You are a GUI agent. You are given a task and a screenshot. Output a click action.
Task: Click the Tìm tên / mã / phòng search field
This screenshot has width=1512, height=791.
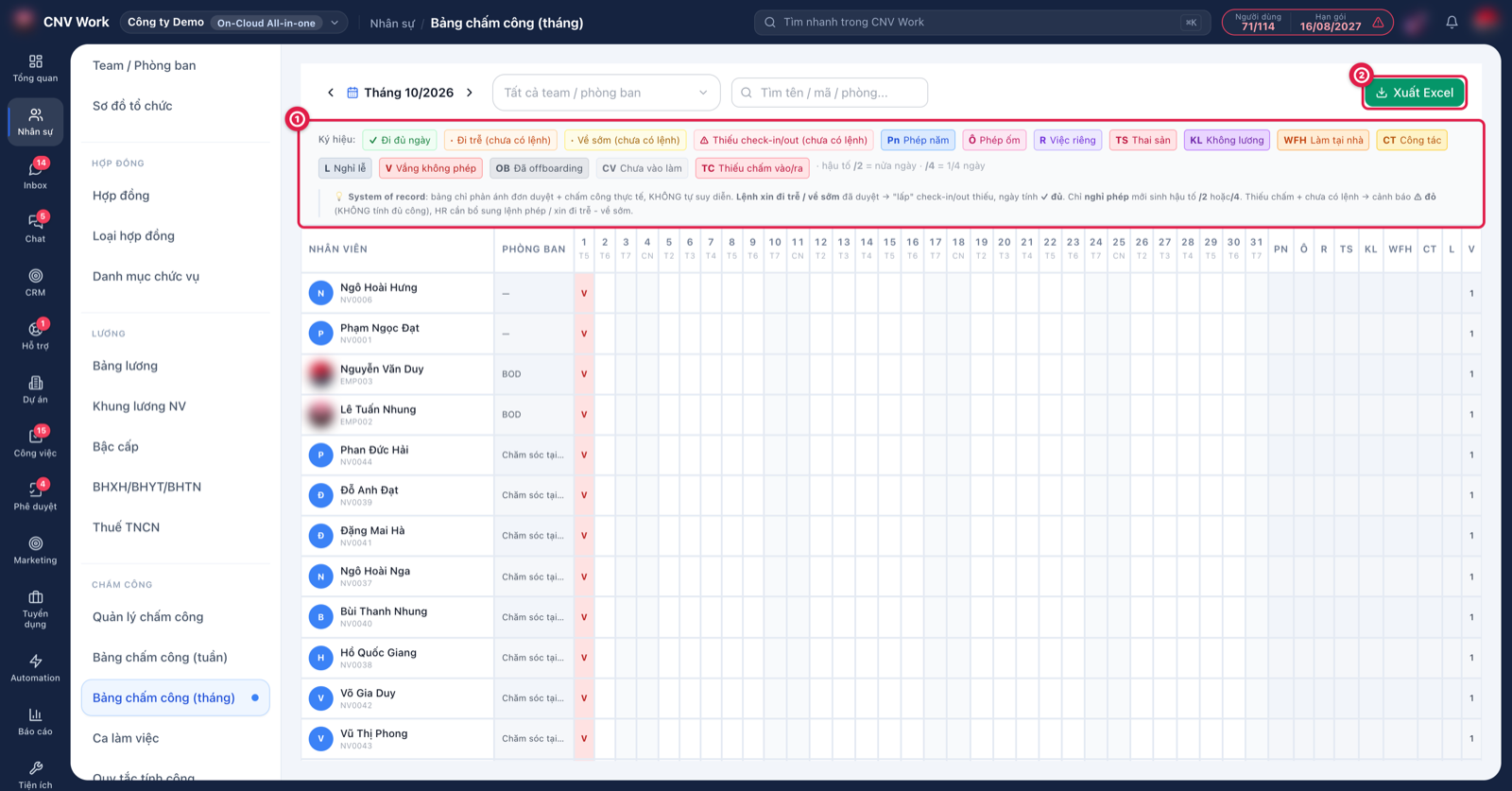click(x=830, y=93)
